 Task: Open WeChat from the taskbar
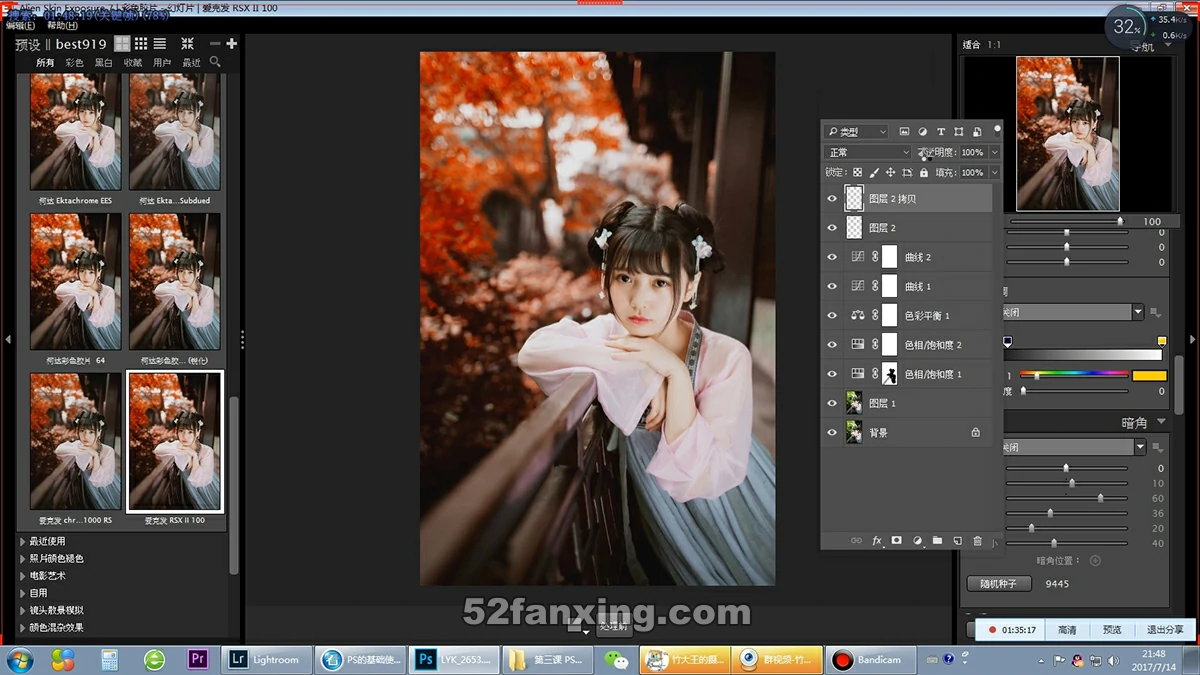(617, 660)
